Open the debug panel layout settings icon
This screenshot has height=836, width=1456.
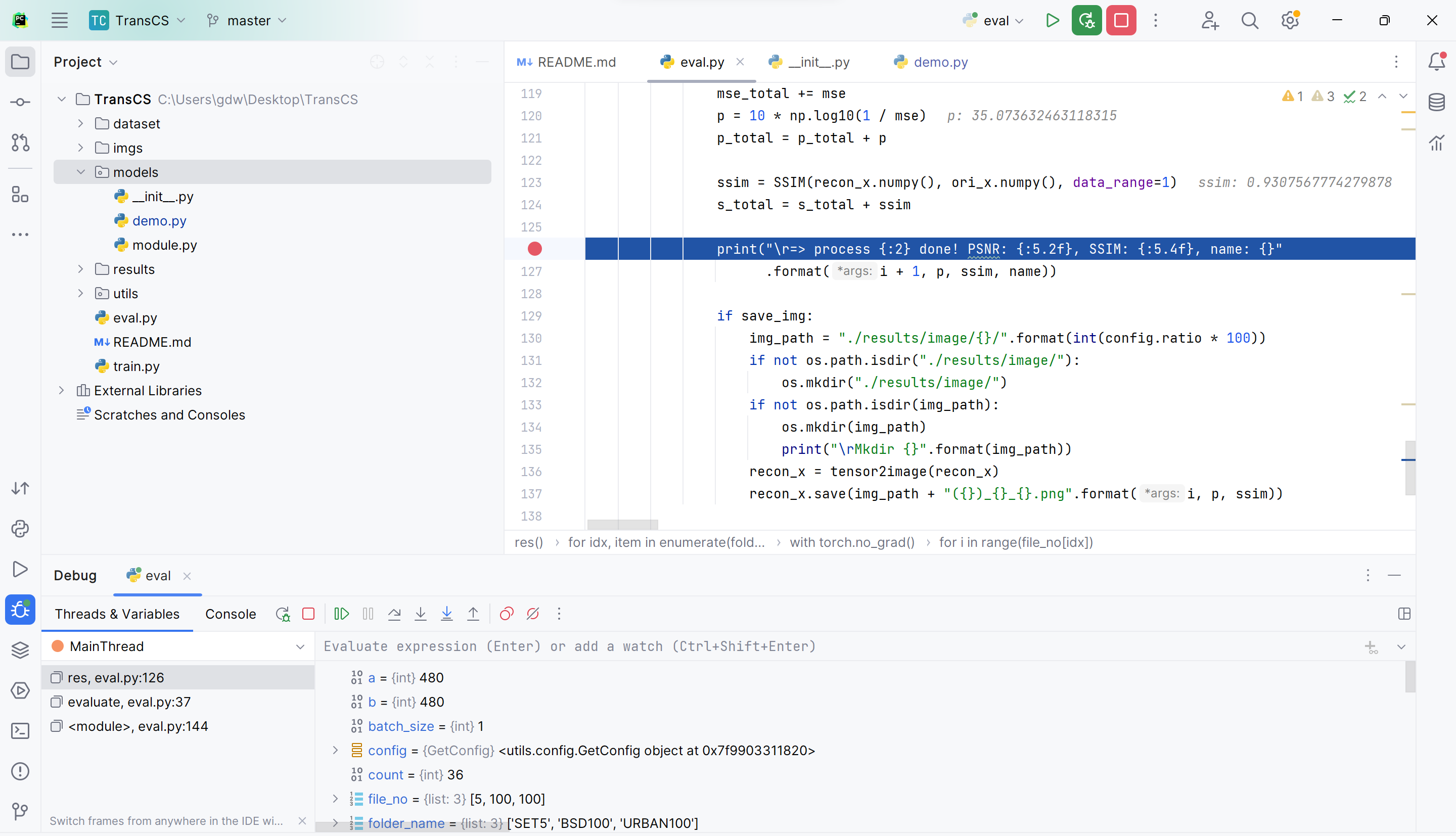[1404, 614]
